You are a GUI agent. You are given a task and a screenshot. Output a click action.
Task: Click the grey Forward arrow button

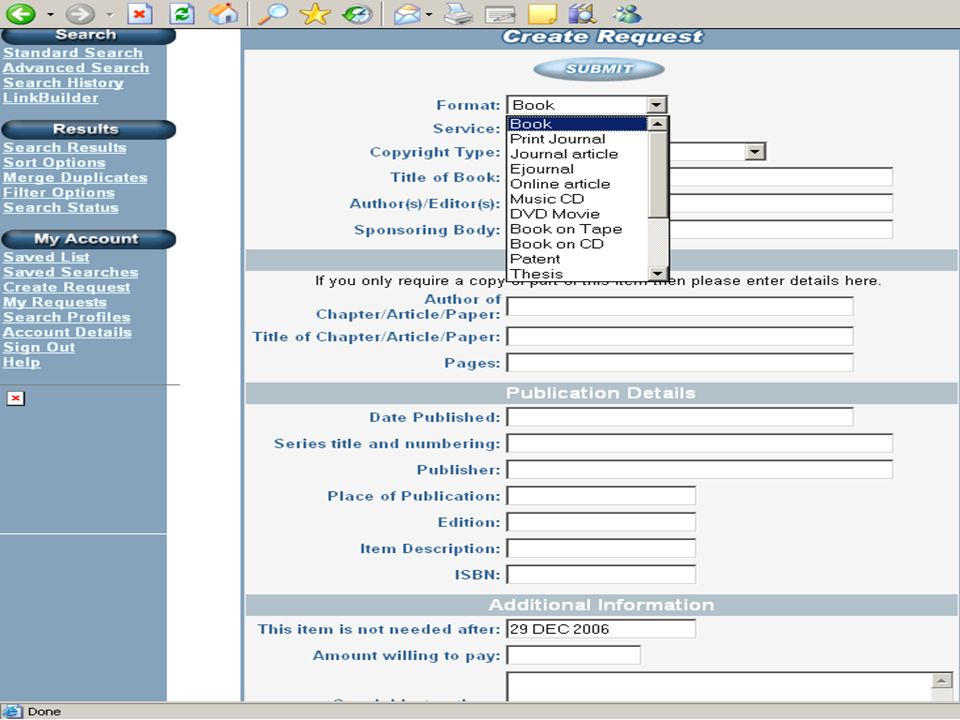tap(80, 13)
